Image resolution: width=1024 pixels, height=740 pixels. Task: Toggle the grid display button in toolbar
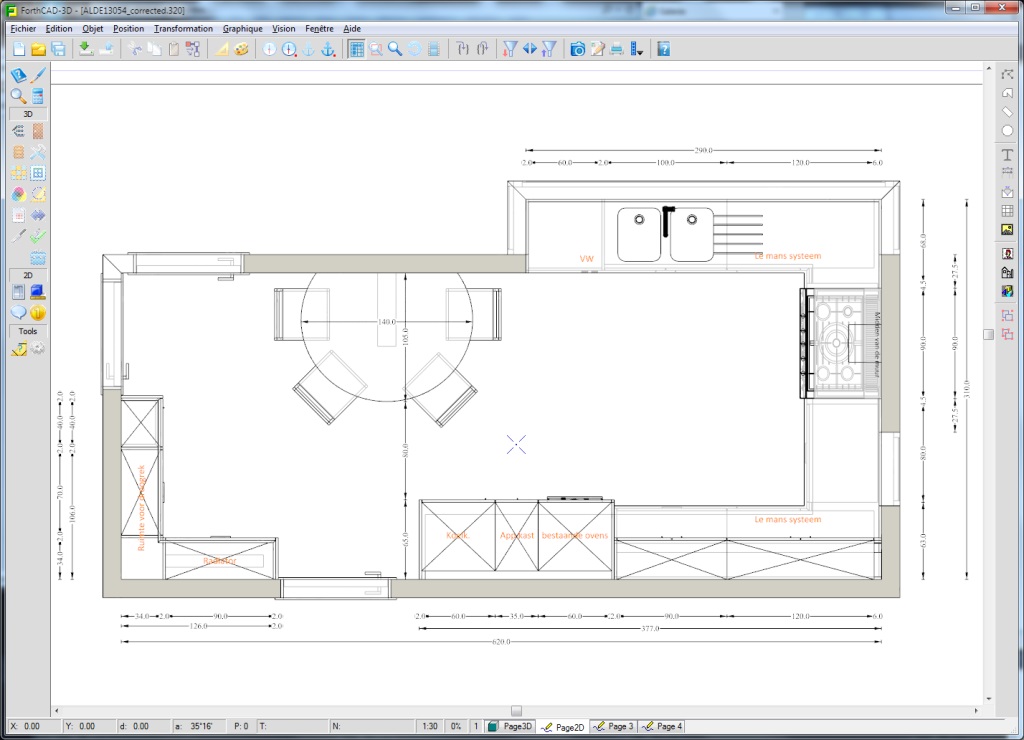(356, 49)
